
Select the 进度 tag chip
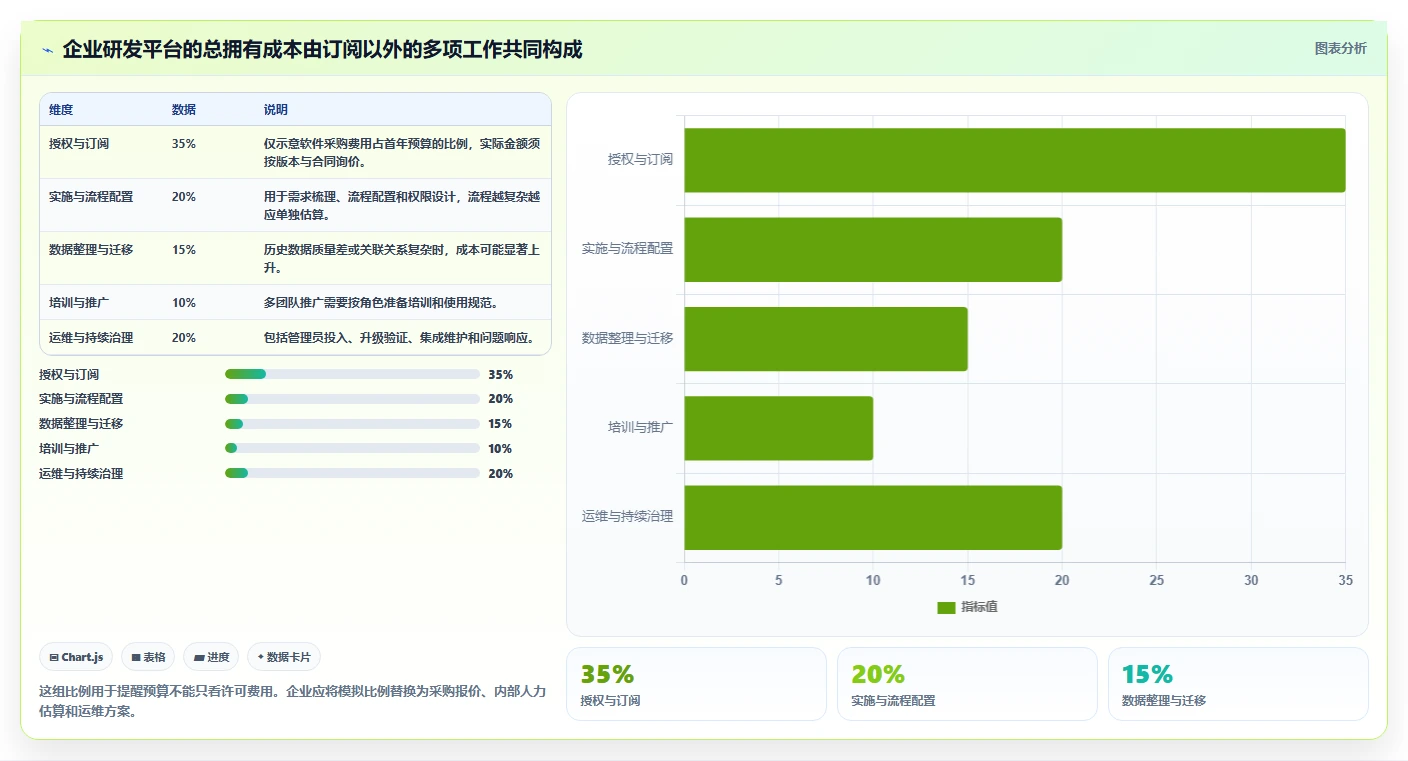tap(211, 657)
